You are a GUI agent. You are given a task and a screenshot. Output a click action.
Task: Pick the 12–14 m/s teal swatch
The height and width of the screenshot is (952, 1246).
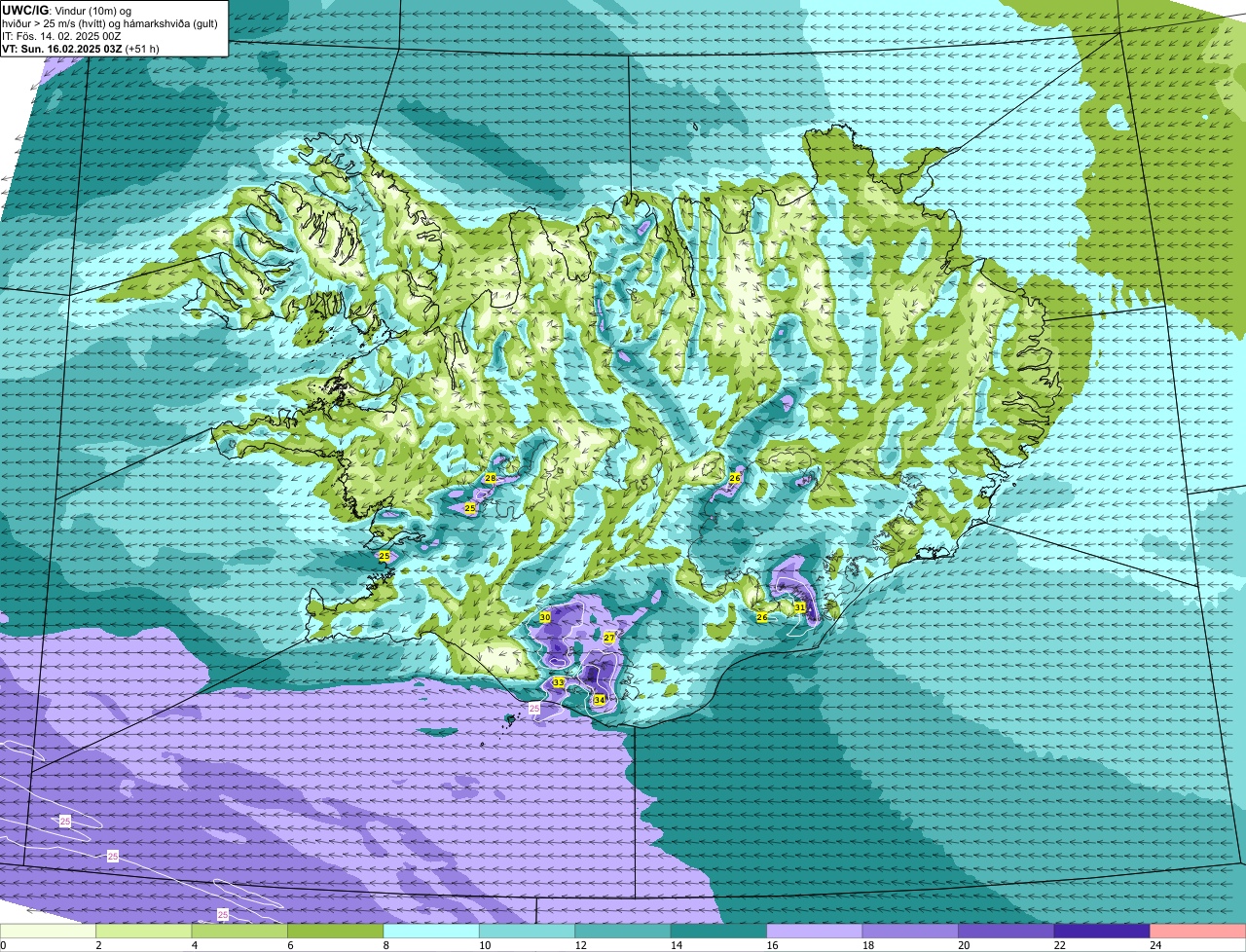tap(623, 931)
